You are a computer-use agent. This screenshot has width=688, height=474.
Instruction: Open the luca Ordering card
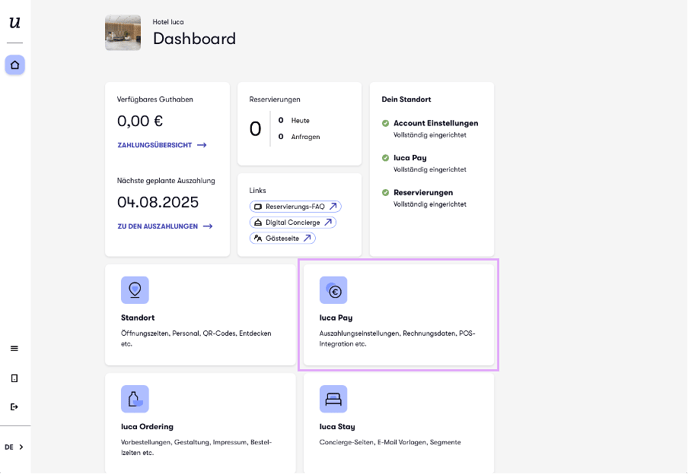[200, 423]
